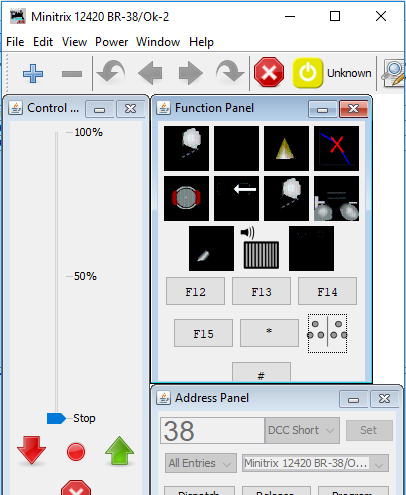Click the F13 function button

click(261, 291)
